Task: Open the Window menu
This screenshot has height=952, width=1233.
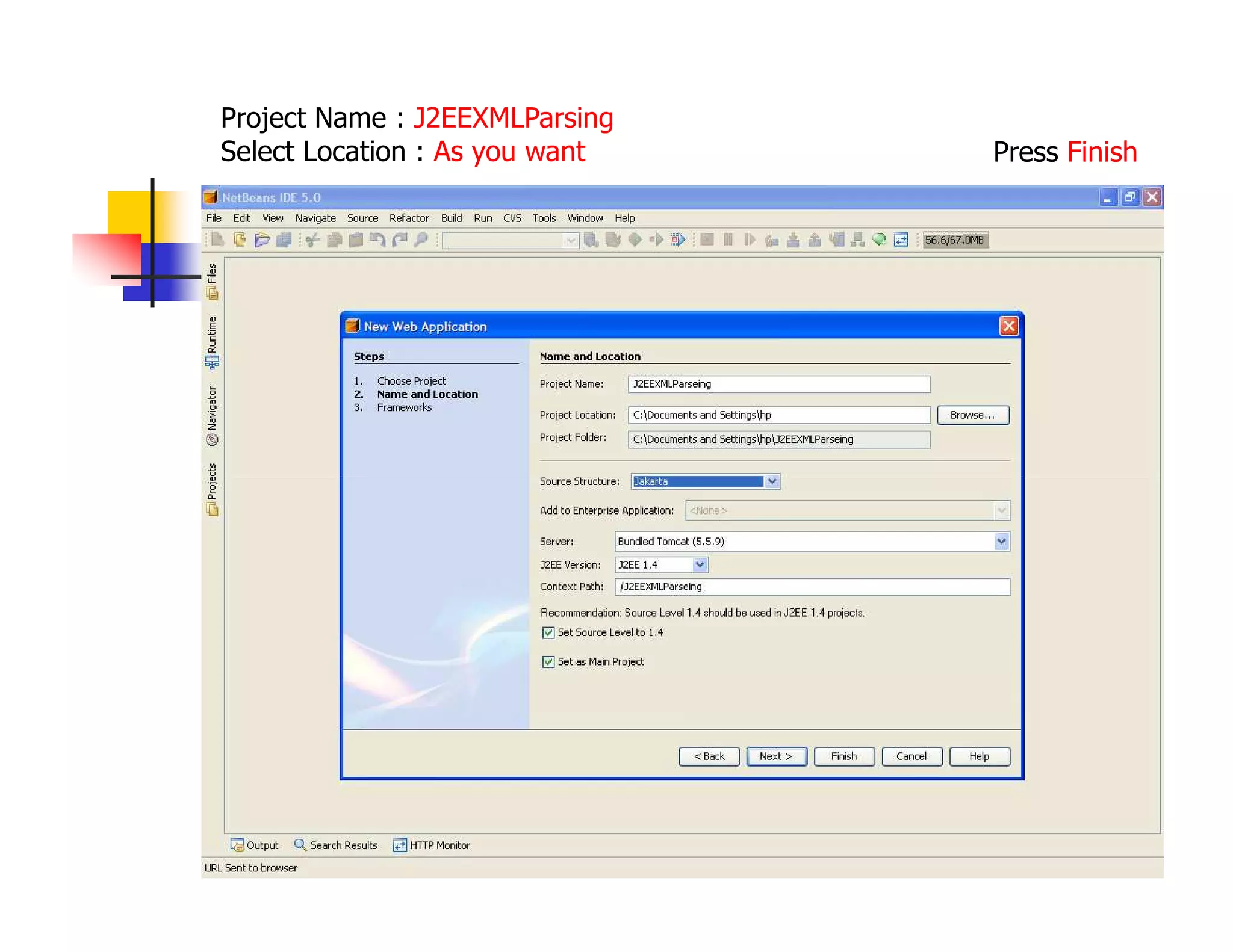Action: coord(585,218)
